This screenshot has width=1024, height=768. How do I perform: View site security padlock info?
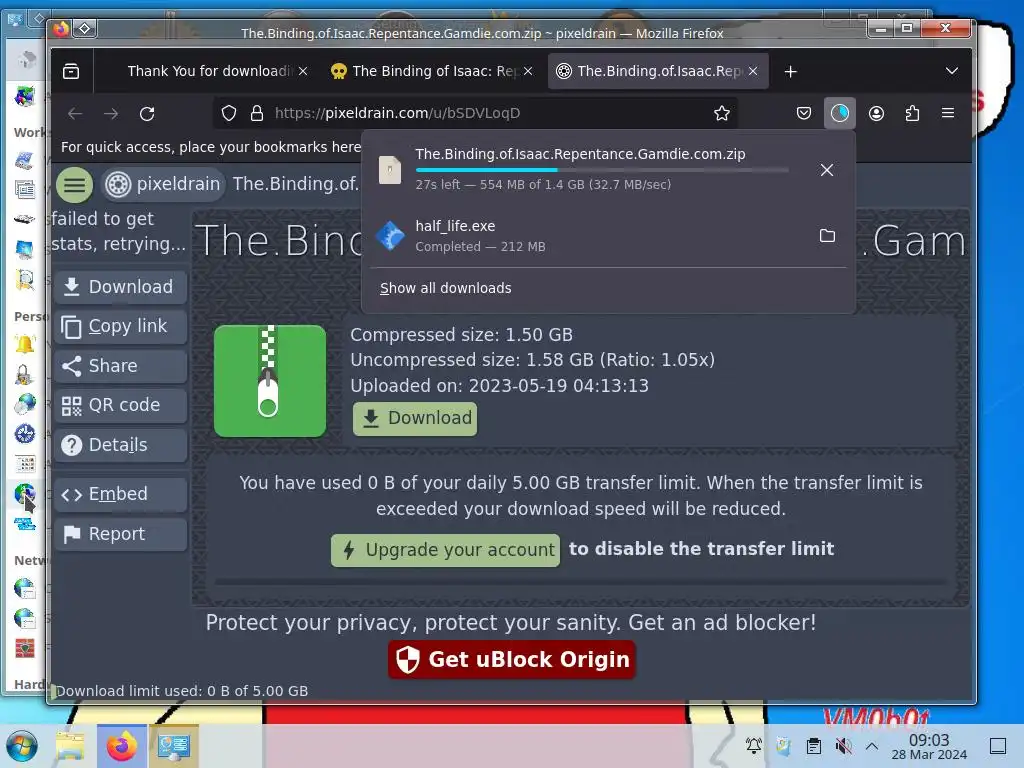coord(257,113)
